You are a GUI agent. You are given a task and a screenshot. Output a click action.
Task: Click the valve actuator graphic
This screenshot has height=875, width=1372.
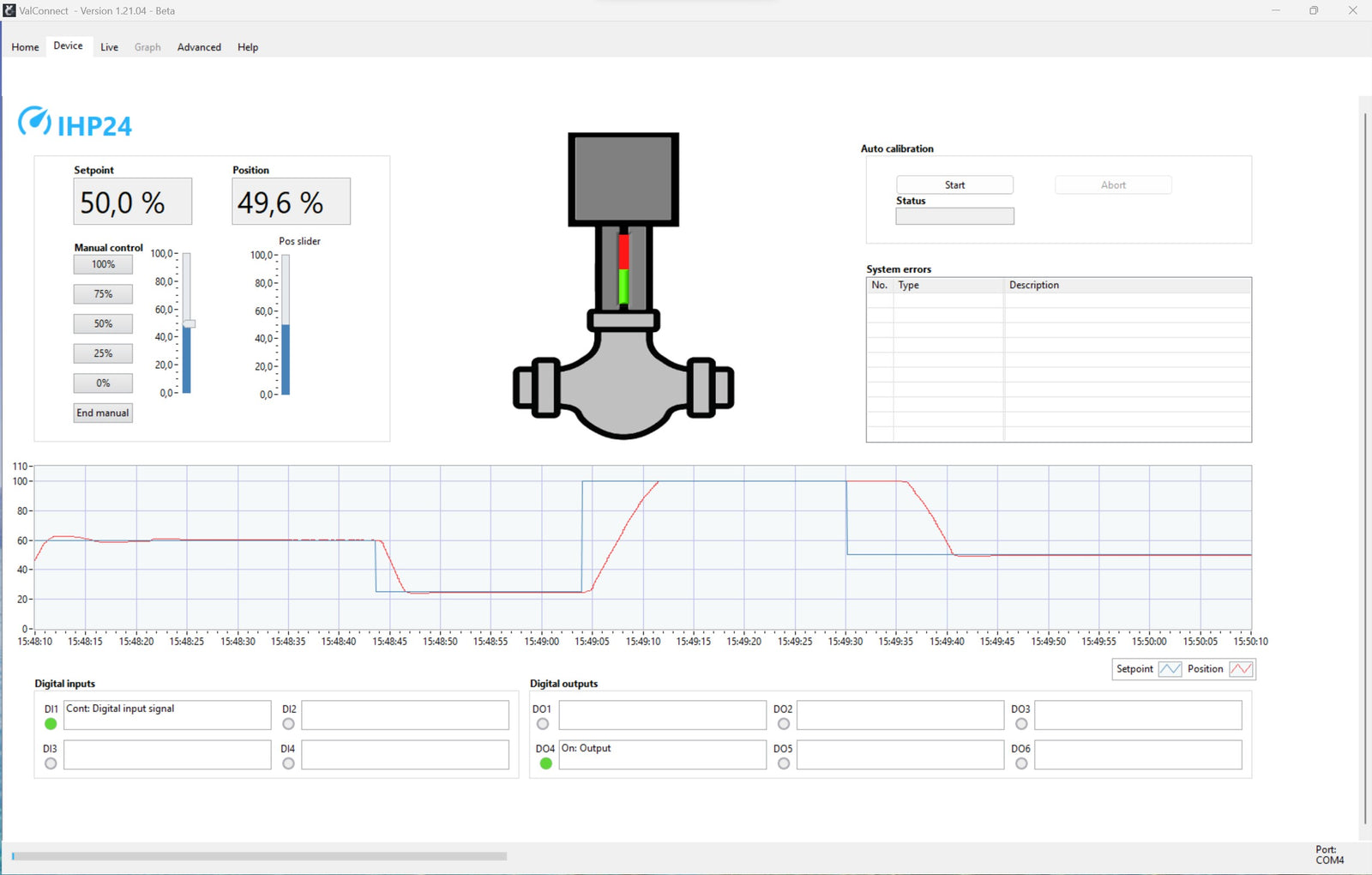click(x=623, y=179)
